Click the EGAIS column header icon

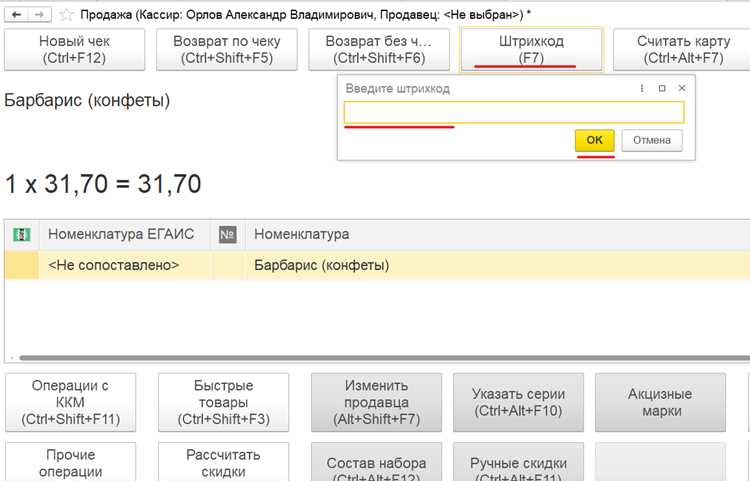click(x=22, y=234)
